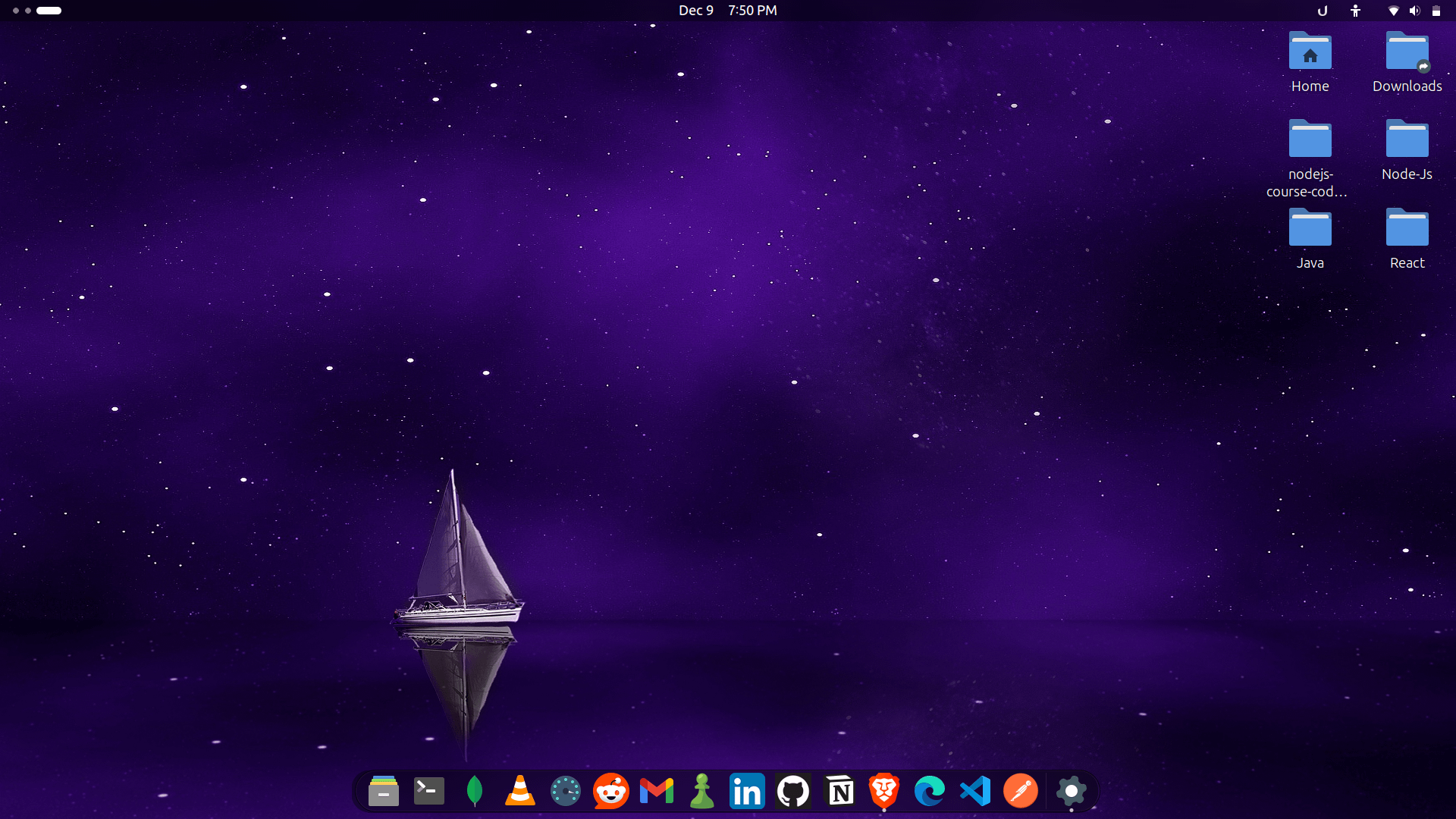
Task: Launch Gmail from the dock
Action: point(657,792)
